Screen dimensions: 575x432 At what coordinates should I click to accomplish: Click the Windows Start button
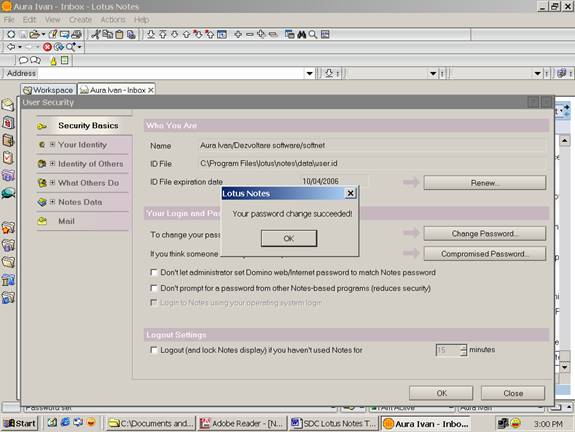click(x=20, y=424)
